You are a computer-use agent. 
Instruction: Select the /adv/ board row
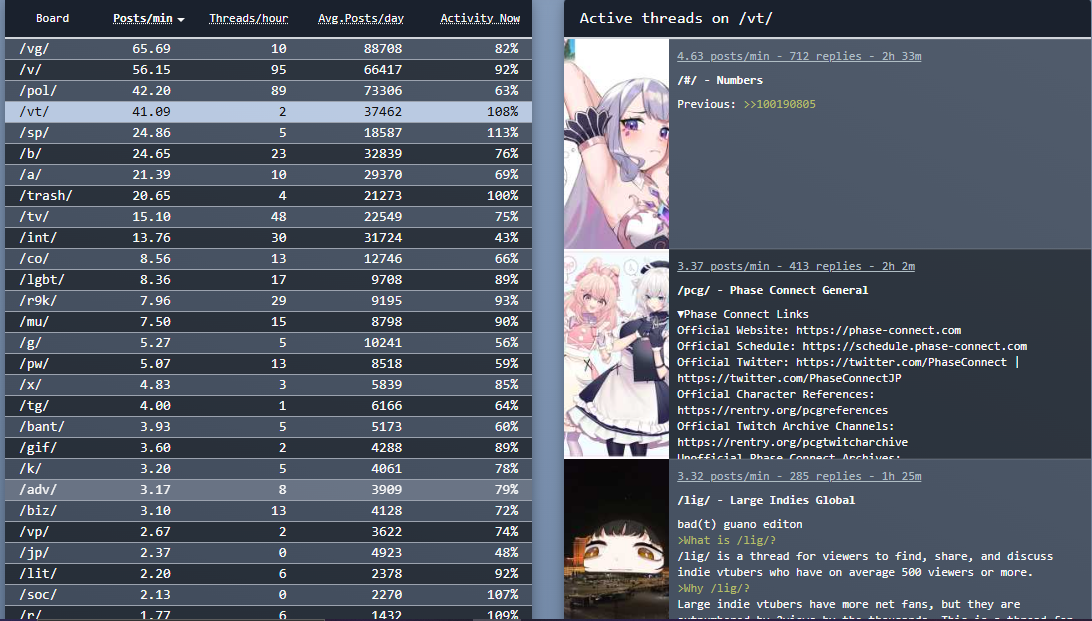267,490
